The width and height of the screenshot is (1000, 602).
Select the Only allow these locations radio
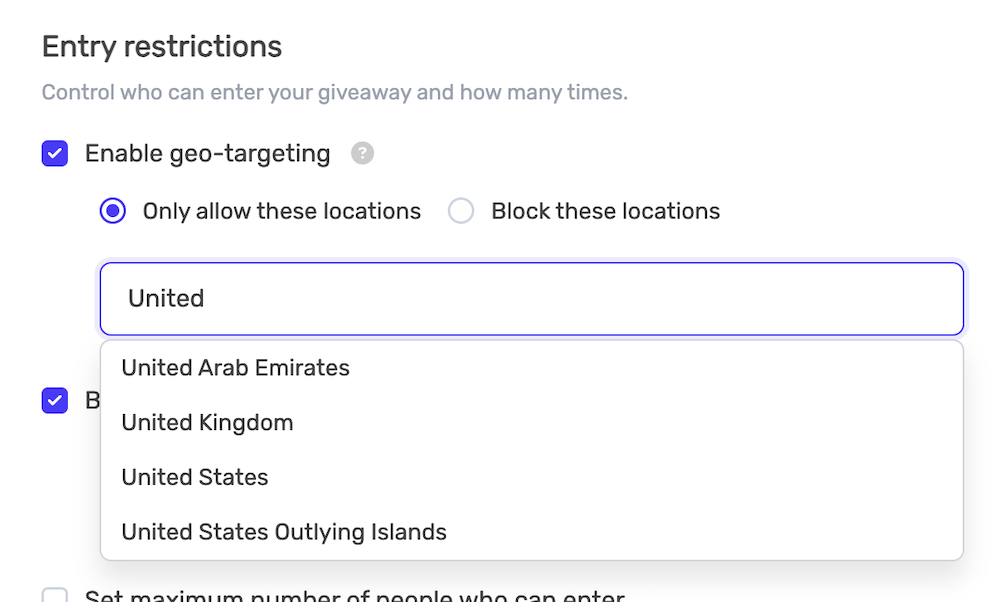tap(113, 212)
